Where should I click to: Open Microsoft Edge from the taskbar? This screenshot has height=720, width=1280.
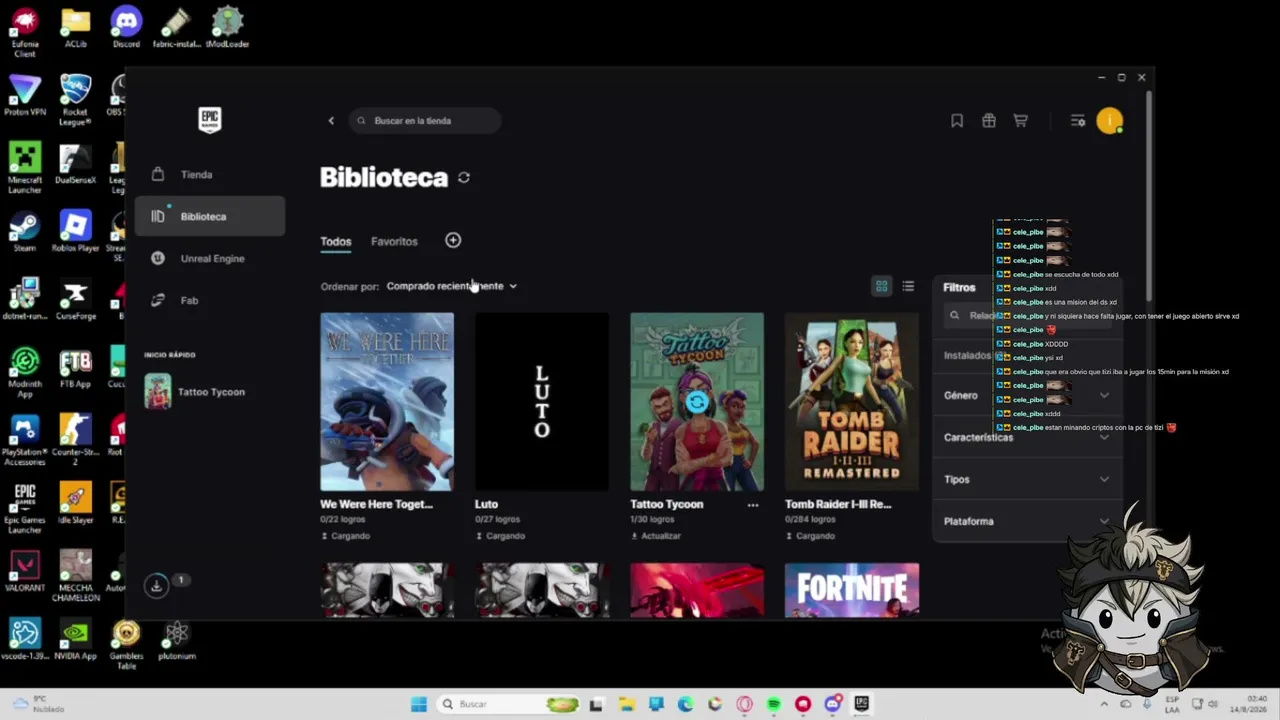point(685,704)
